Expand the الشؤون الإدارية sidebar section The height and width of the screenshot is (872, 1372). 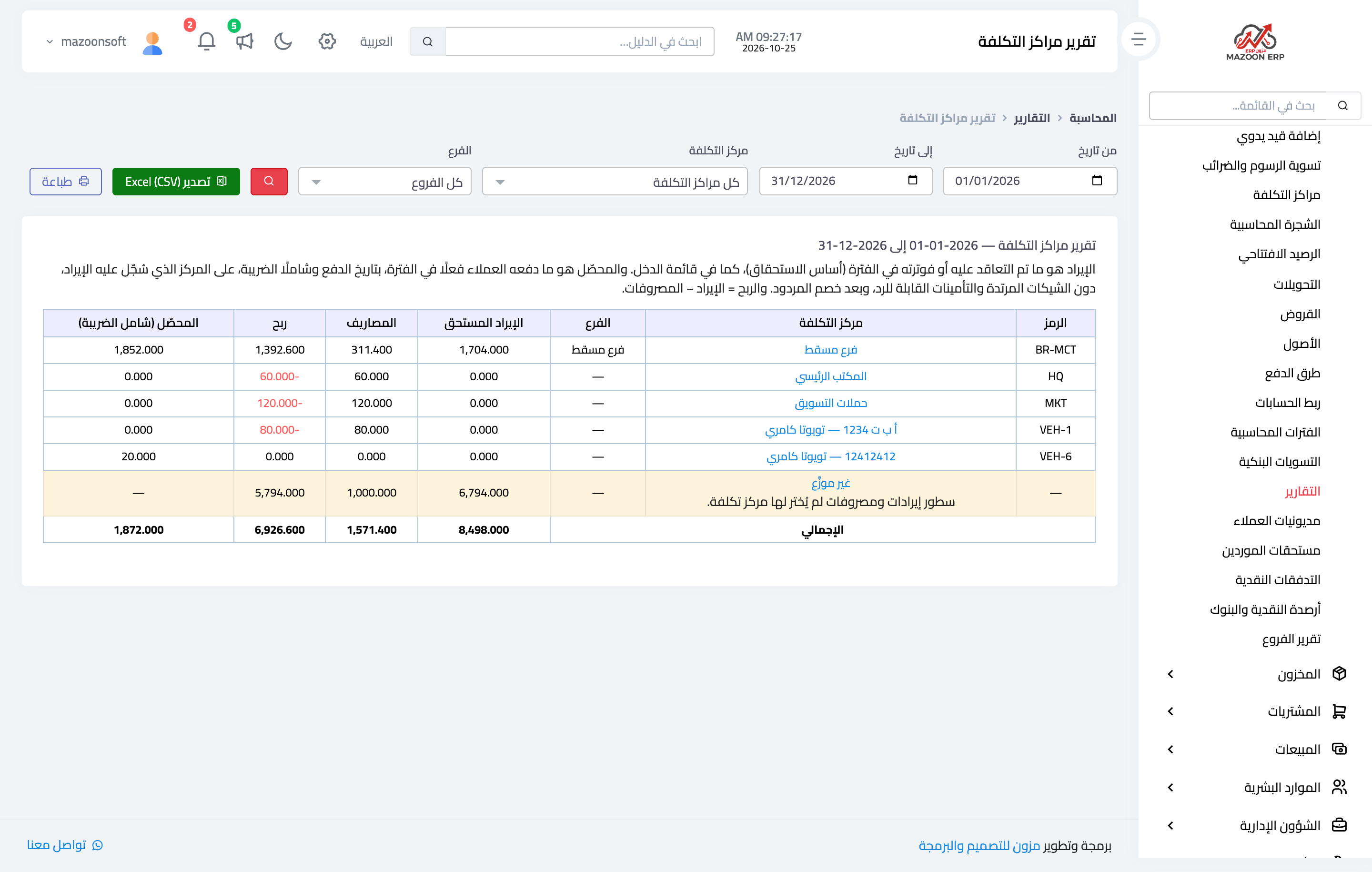pyautogui.click(x=1170, y=825)
